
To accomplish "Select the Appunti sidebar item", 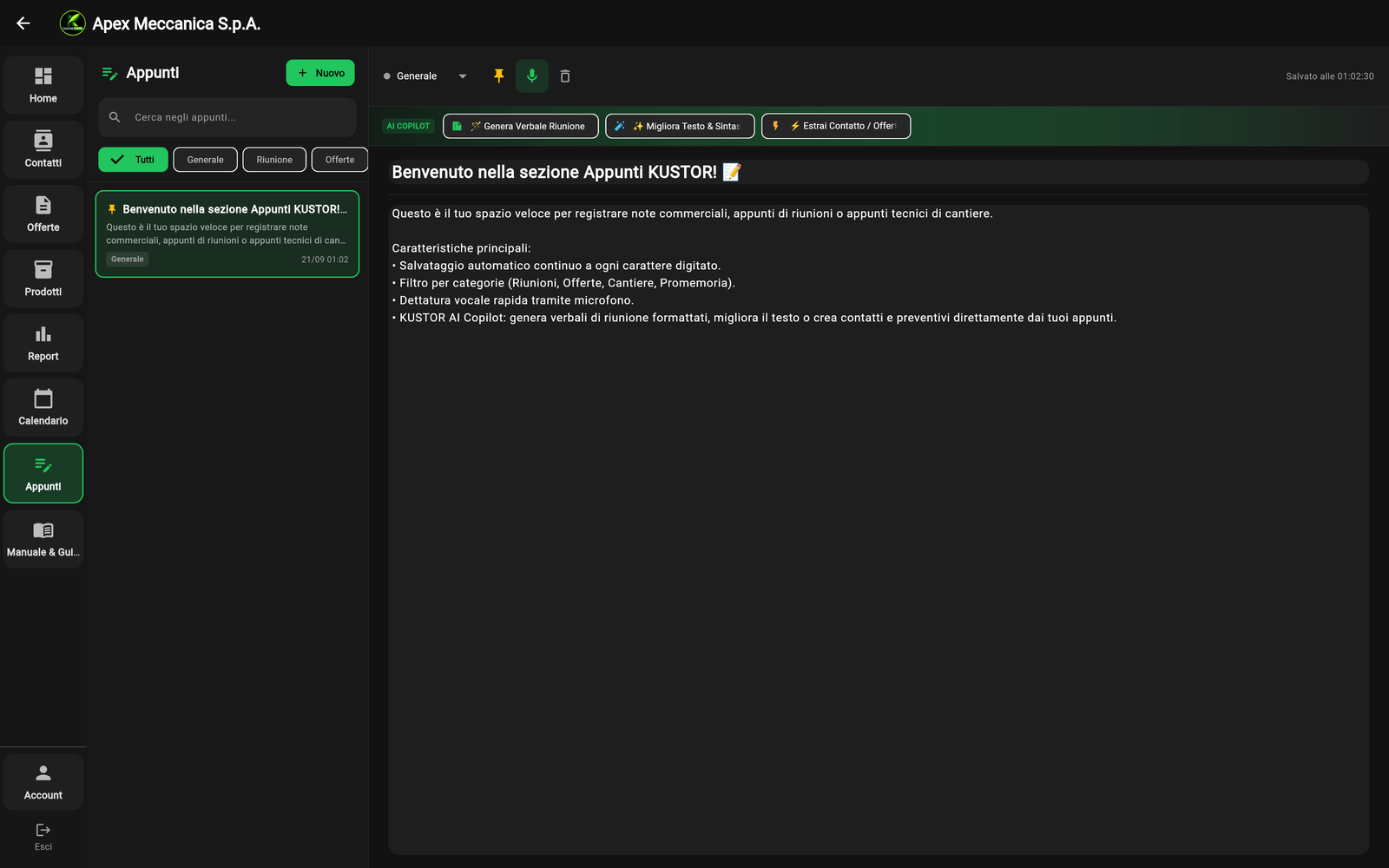I will coord(43,473).
